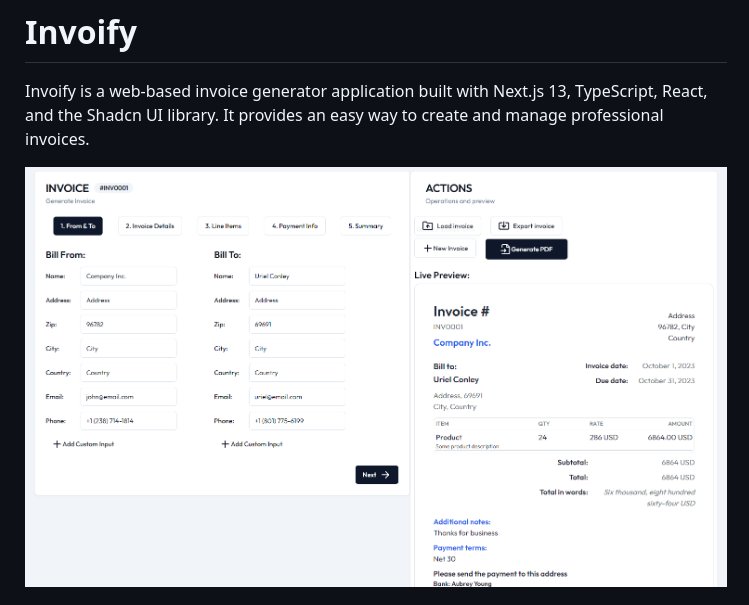Click the Bill To Name field with Uriel Conley
Viewport: 749px width, 605px height.
click(297, 275)
